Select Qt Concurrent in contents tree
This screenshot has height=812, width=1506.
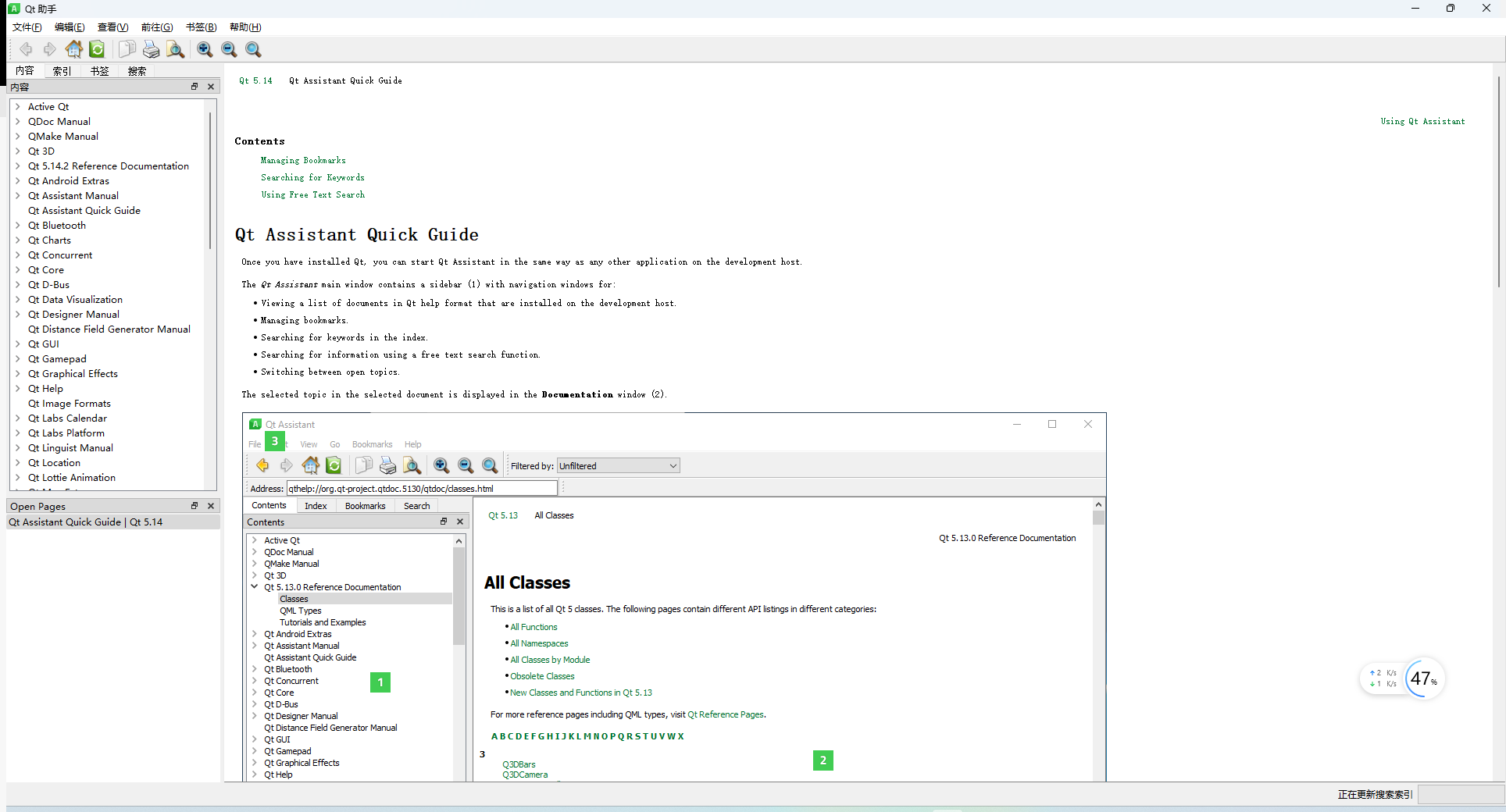60,255
